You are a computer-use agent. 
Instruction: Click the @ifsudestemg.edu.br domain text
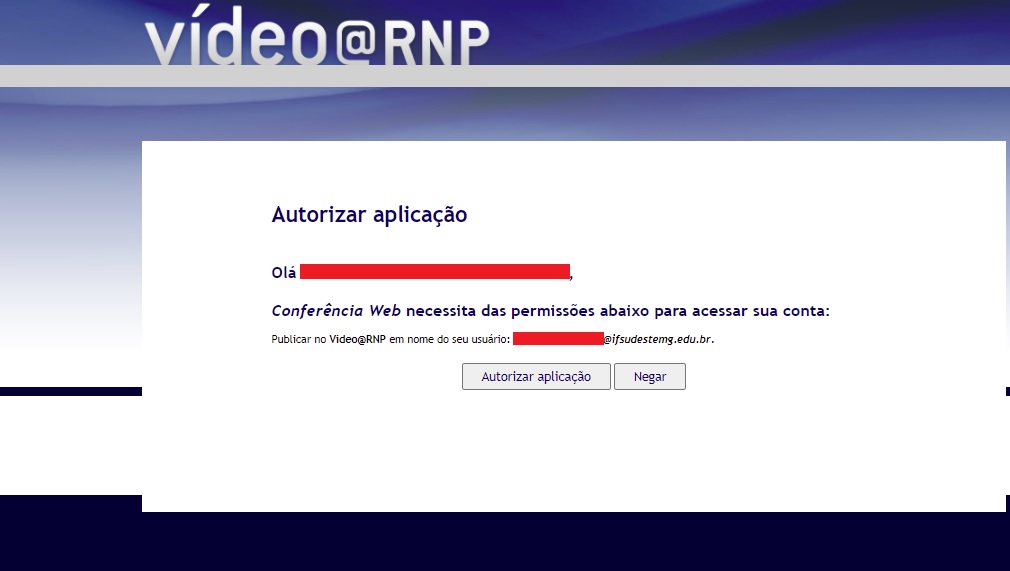point(658,340)
